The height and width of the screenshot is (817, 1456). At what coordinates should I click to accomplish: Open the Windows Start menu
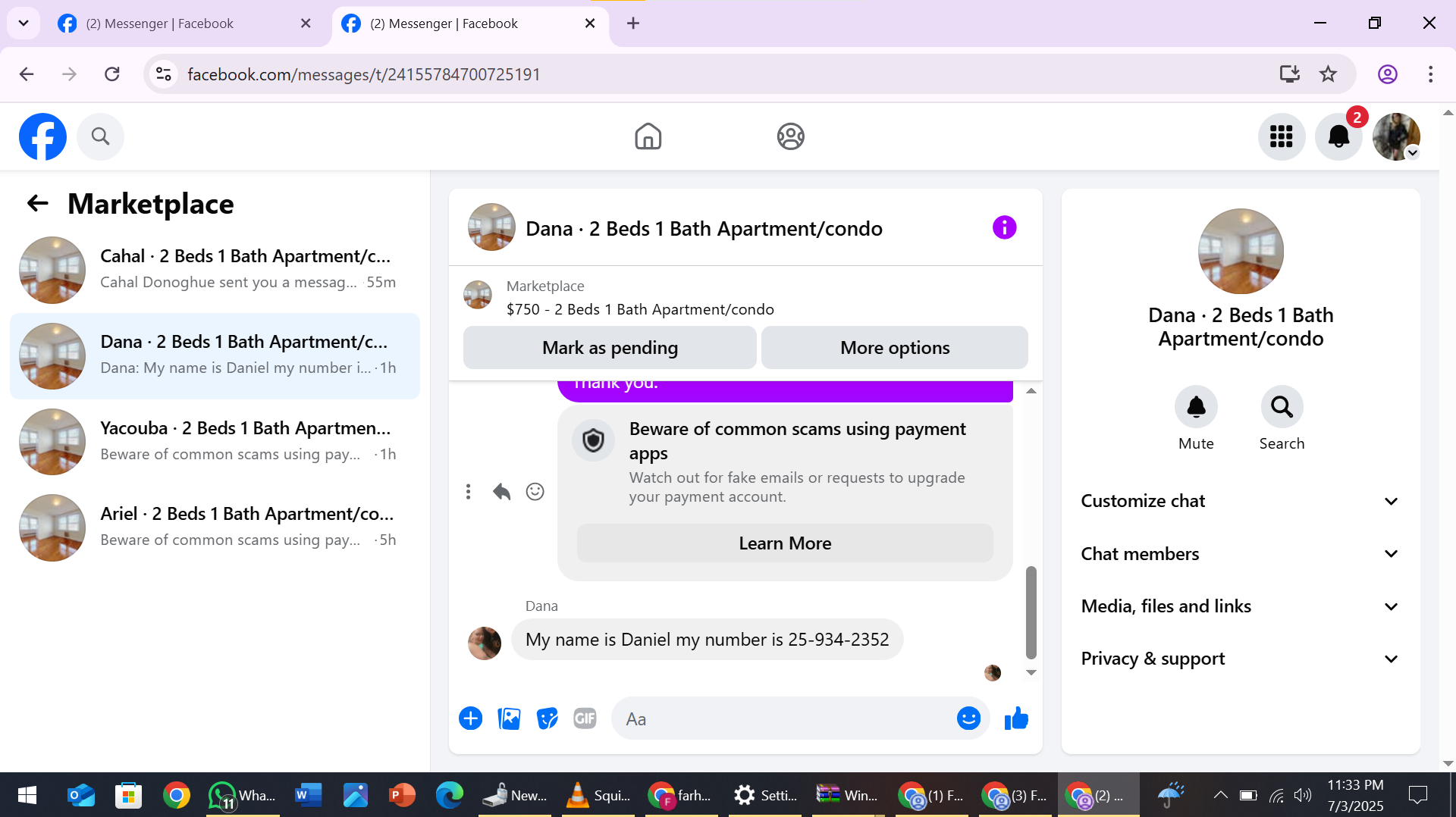tap(27, 795)
